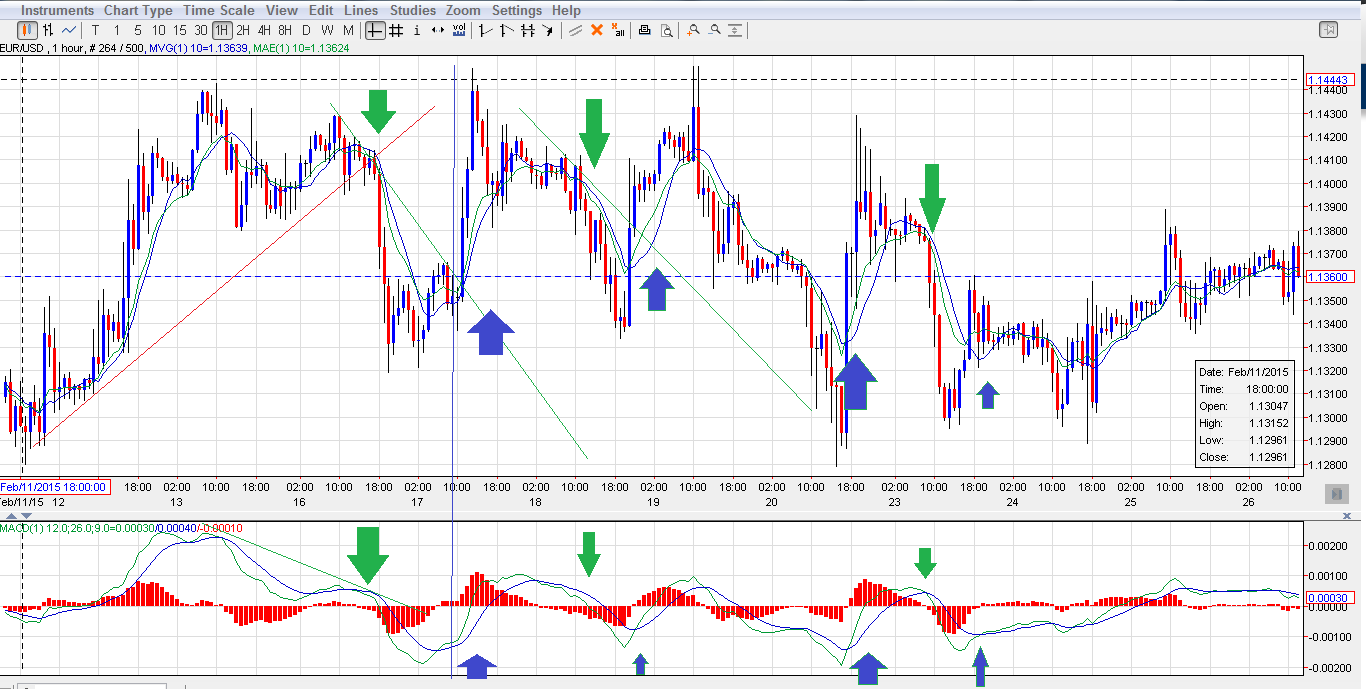Delete all lines with X-all icon
1366x689 pixels.
click(618, 30)
